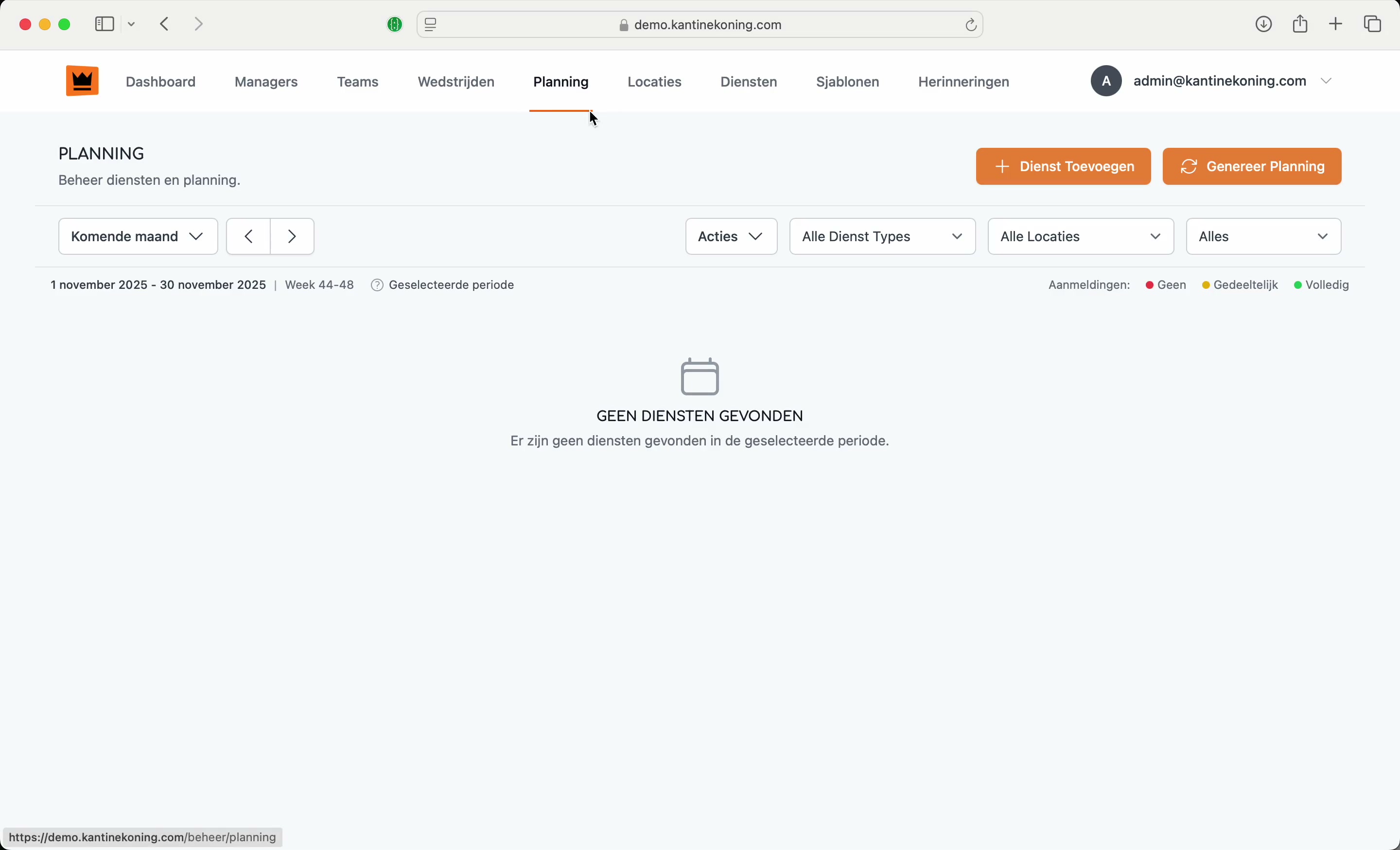Go to previous period with left arrow

[248, 236]
